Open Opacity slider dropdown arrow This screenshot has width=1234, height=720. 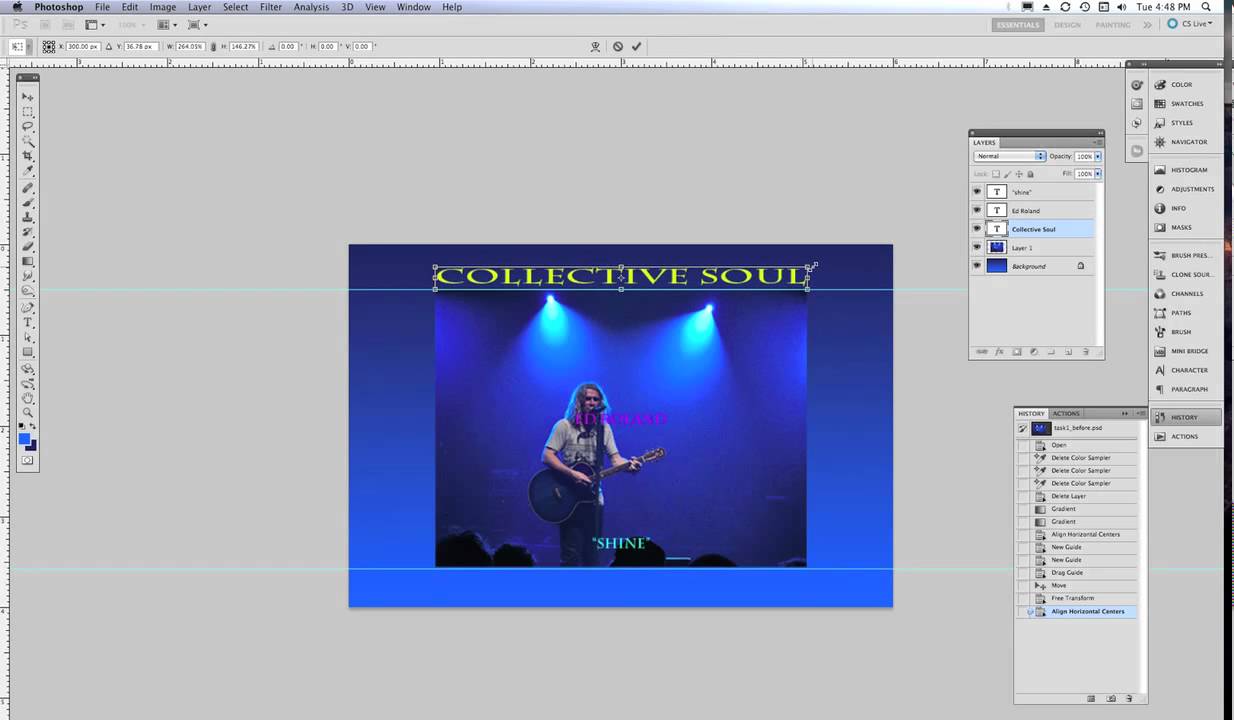1097,156
